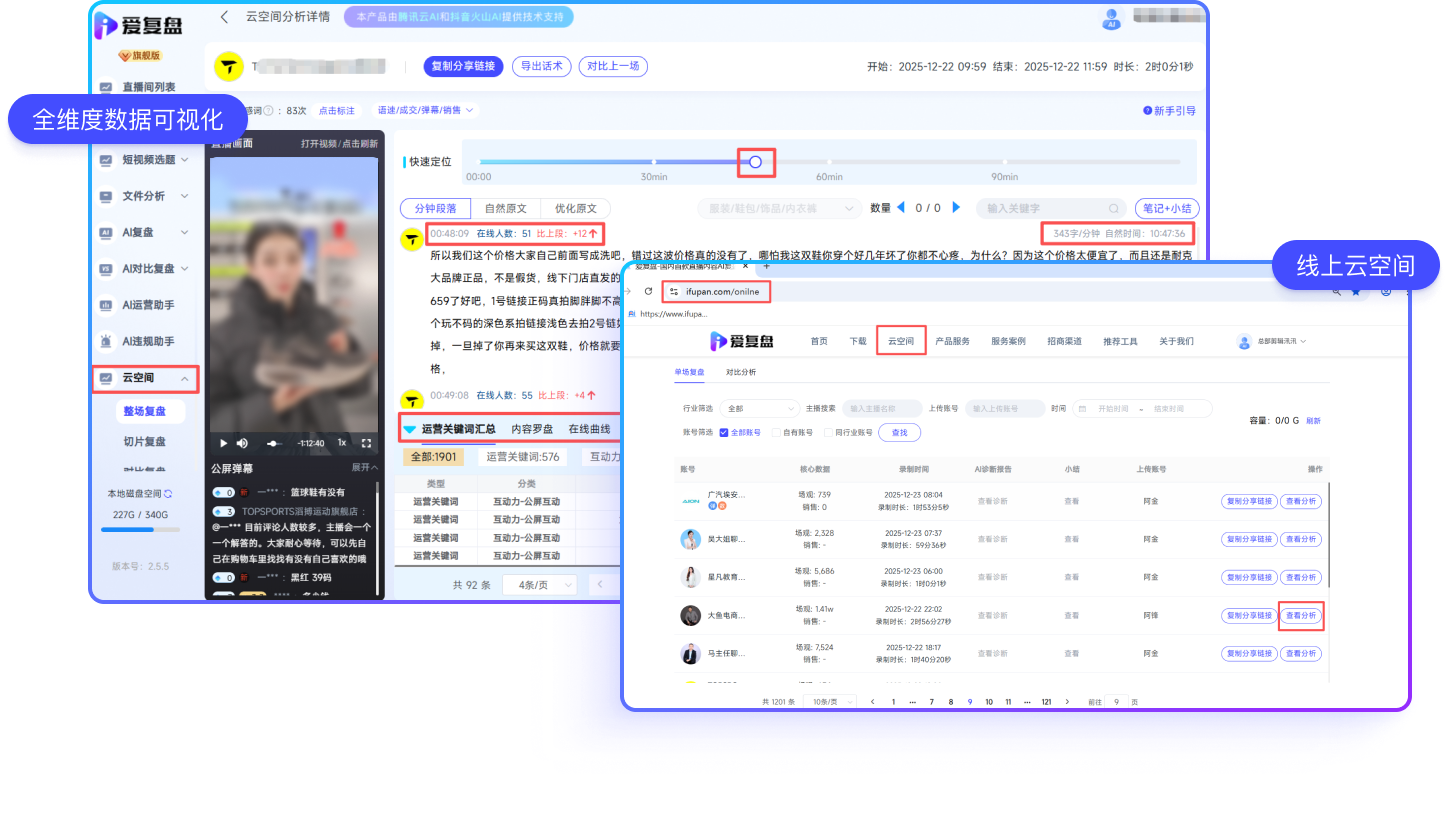Click the browser reload icon
Screen dimensions: 1448x836
[x=648, y=292]
